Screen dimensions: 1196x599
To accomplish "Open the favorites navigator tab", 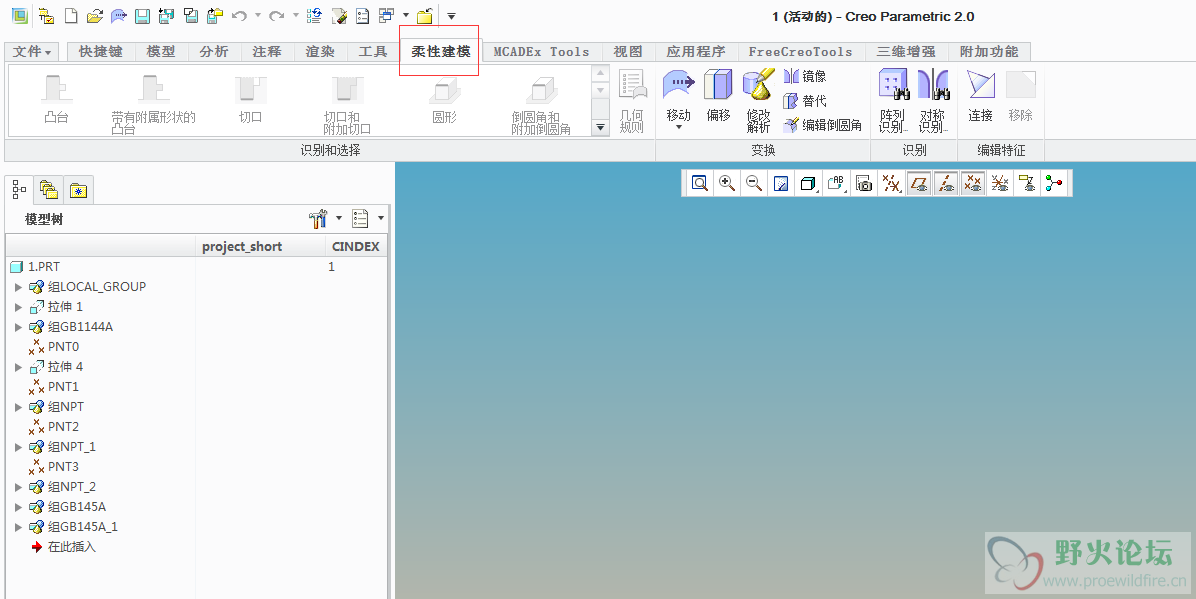I will point(79,189).
